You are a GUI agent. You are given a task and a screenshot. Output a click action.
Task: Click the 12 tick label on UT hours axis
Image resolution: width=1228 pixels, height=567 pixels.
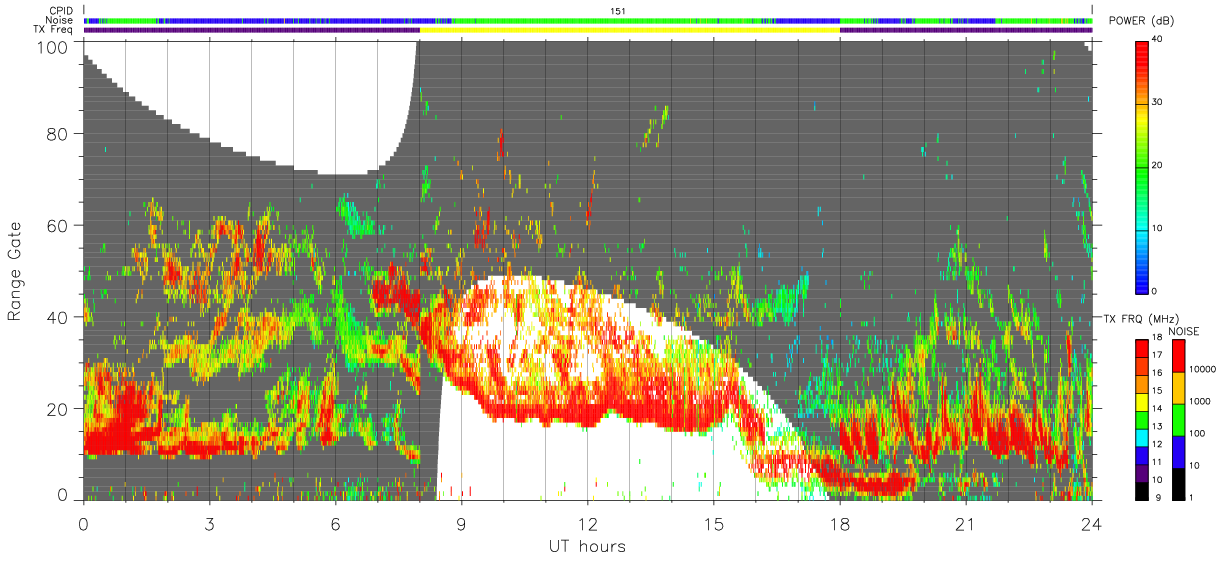point(588,524)
